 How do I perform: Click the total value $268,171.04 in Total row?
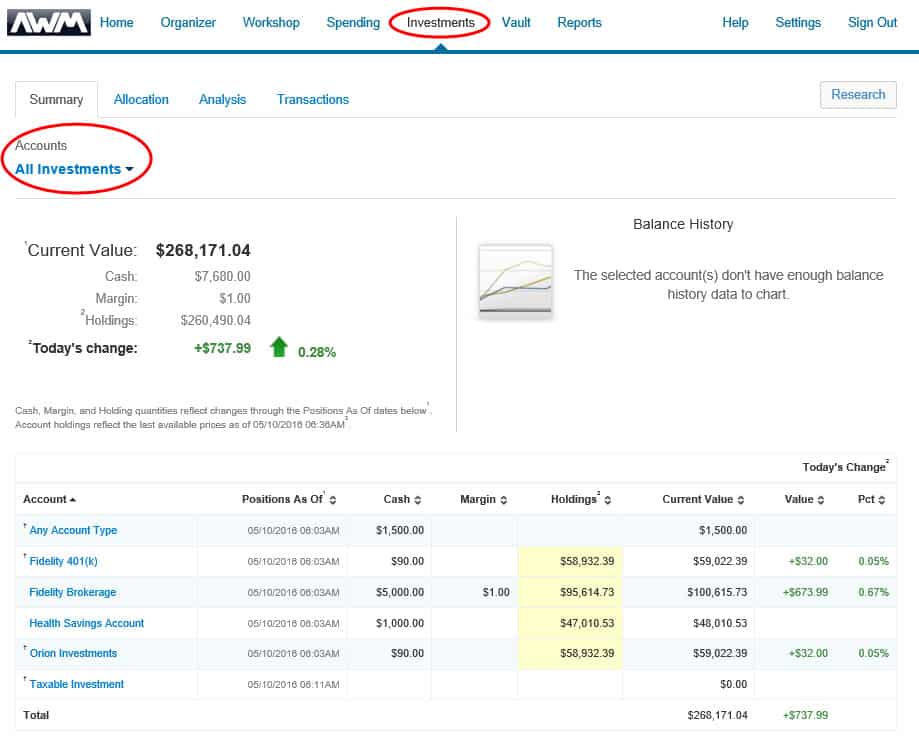[717, 716]
